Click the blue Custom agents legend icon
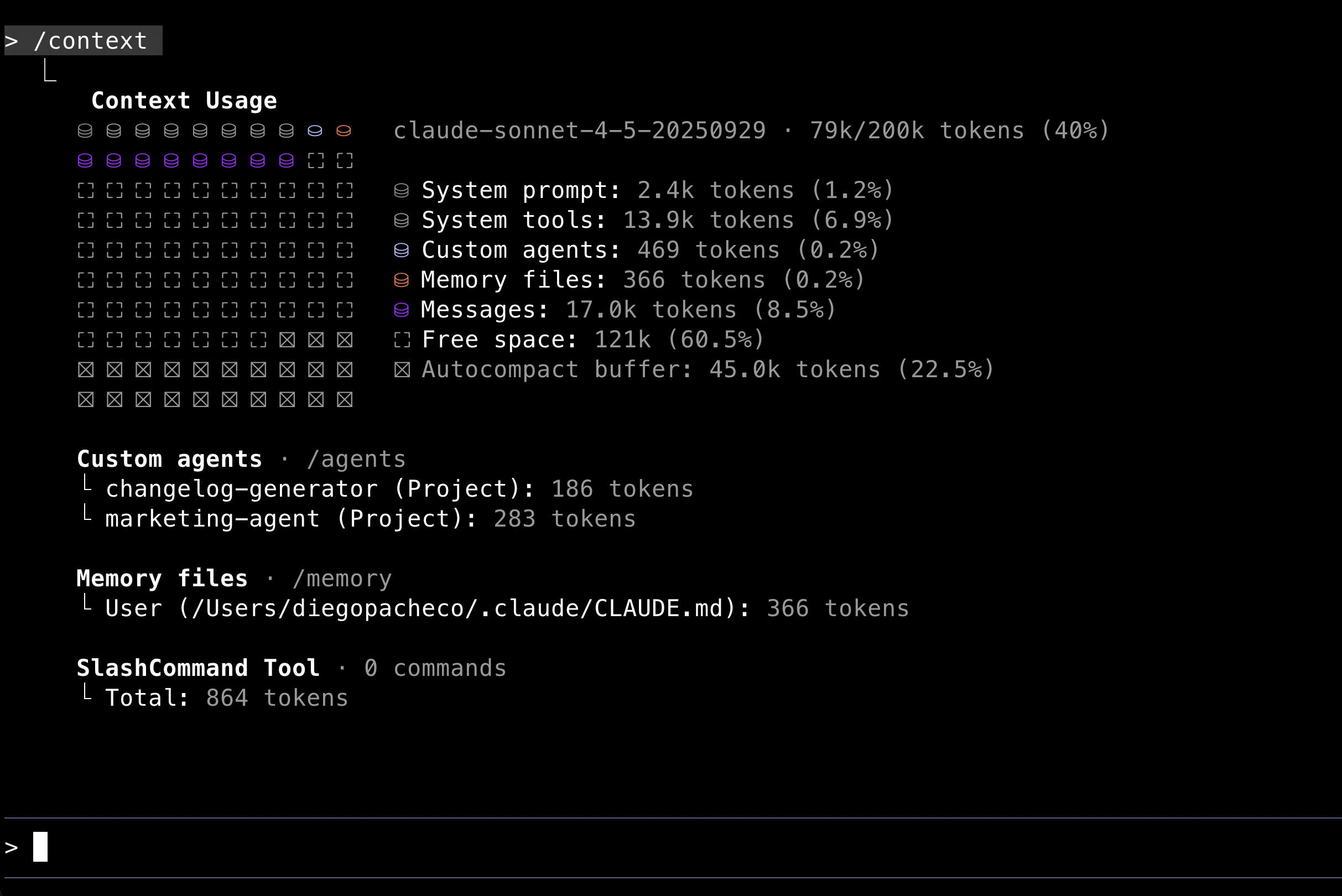The width and height of the screenshot is (1342, 896). click(x=401, y=251)
